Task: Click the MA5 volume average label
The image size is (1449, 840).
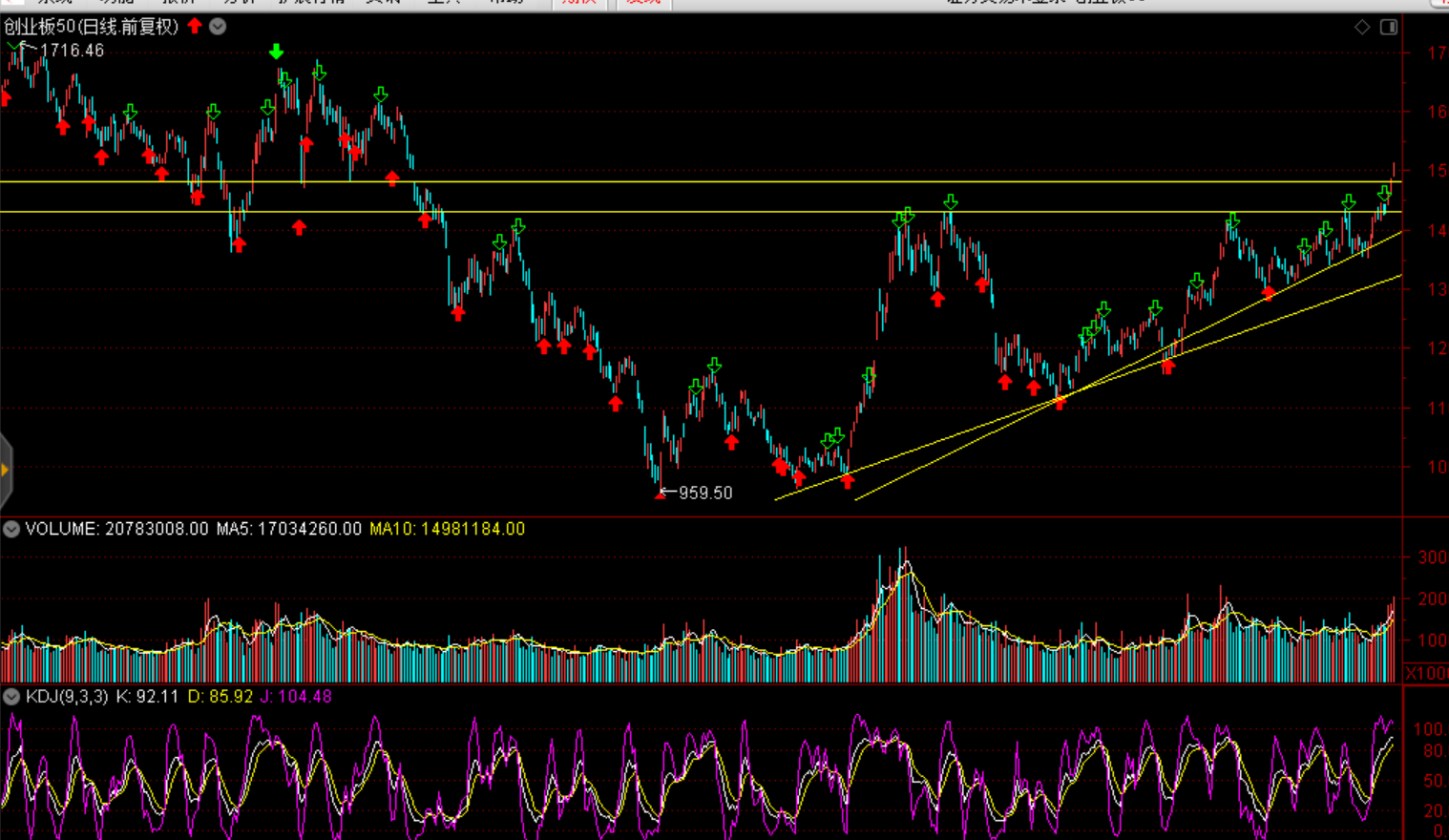Action: coord(288,529)
